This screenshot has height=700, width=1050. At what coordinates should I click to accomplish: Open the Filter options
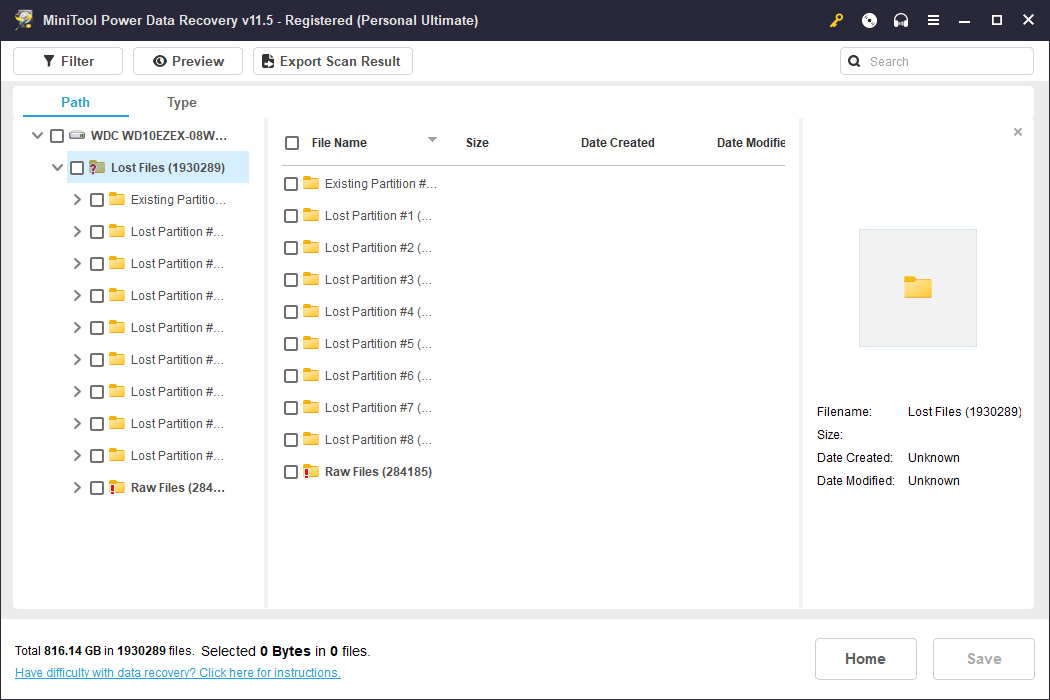pyautogui.click(x=68, y=61)
